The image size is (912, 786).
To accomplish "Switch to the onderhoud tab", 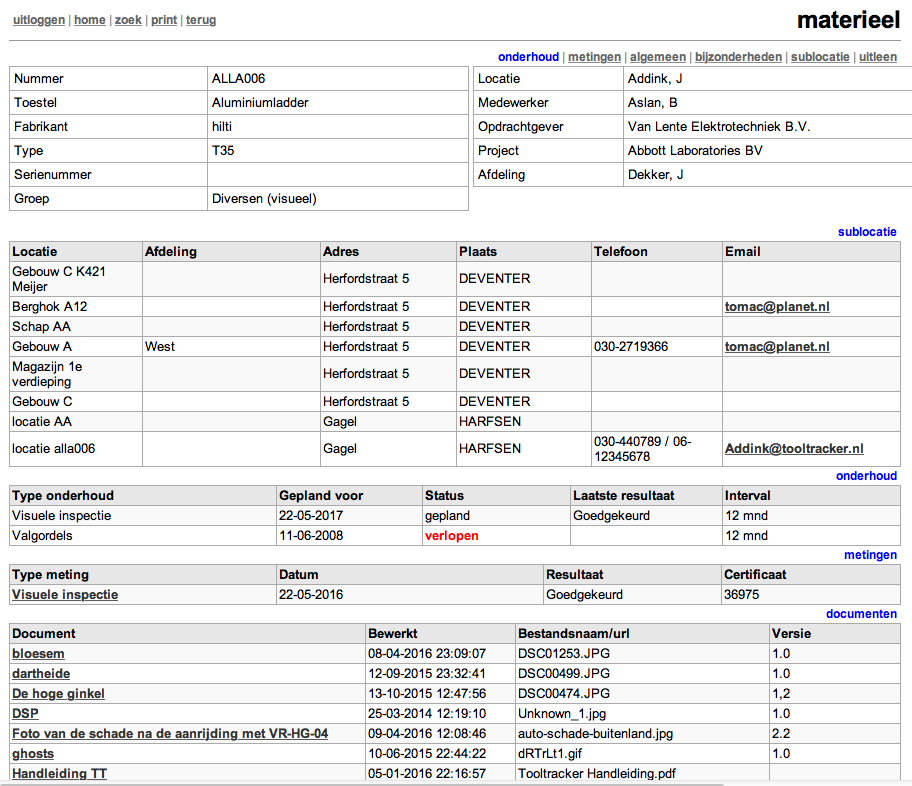I will [528, 57].
